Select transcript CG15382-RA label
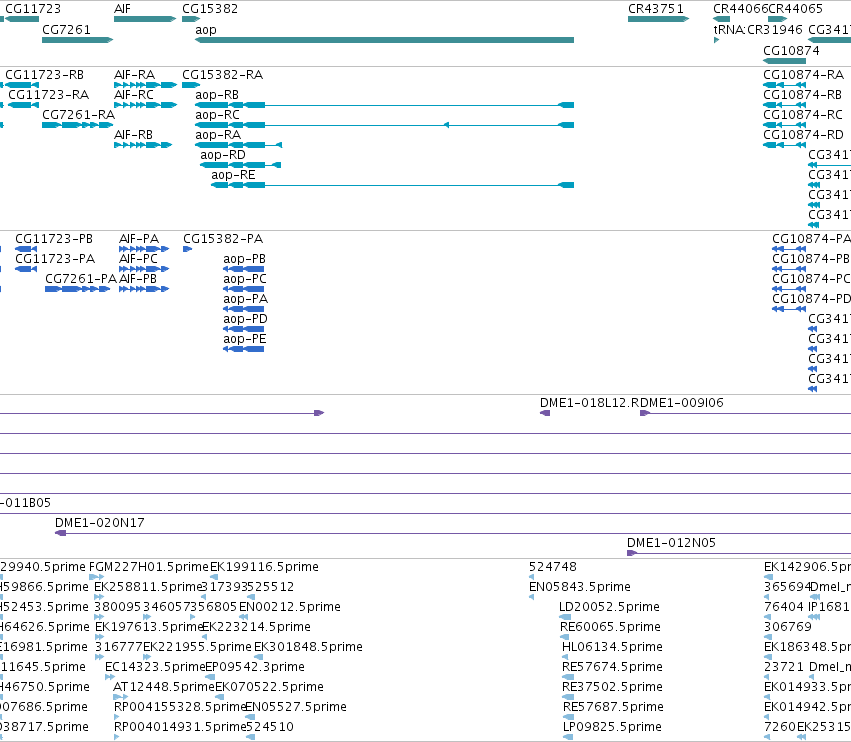 pyautogui.click(x=223, y=74)
